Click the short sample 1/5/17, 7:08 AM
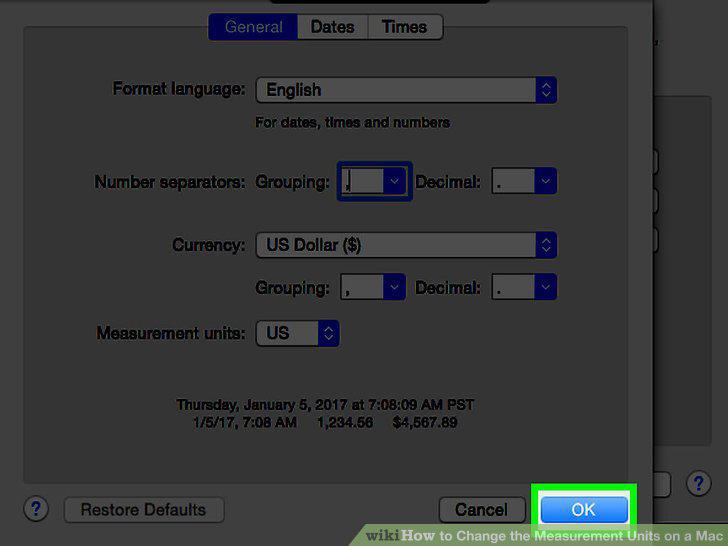This screenshot has height=546, width=728. (245, 422)
